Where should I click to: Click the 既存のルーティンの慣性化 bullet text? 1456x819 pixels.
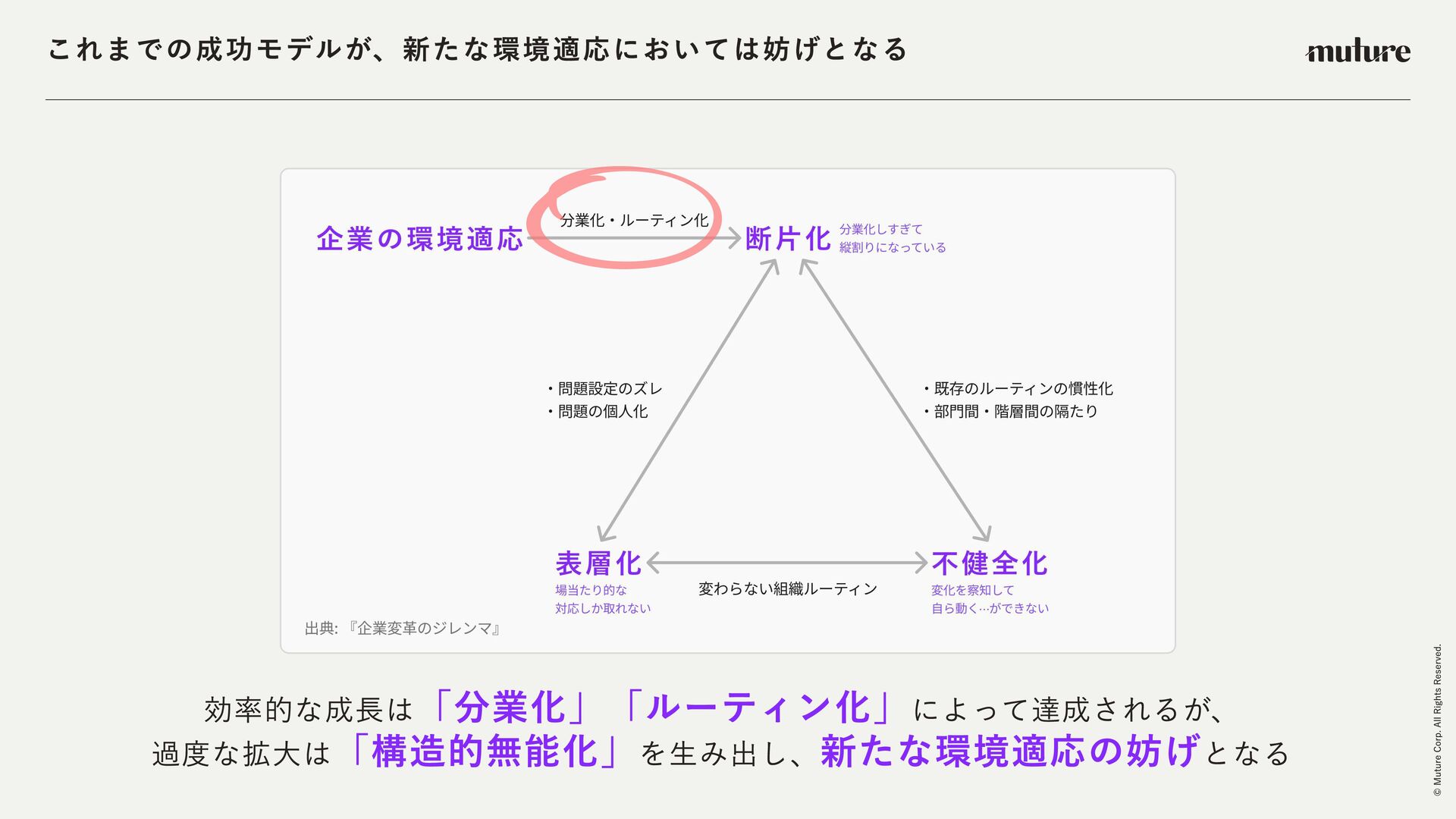[x=1022, y=389]
